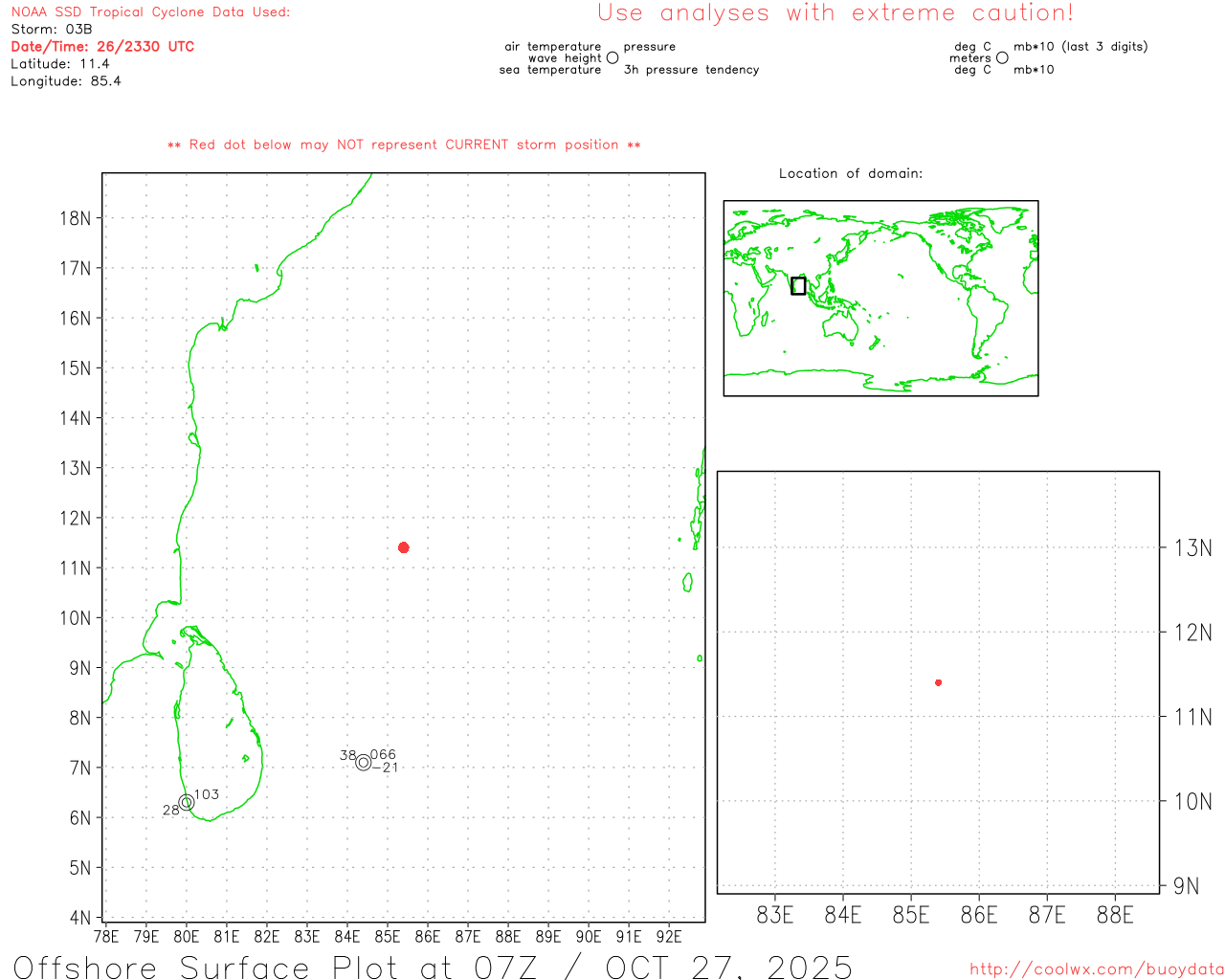1225x980 pixels.
Task: Click the 'Location of domain:' label
Action: tap(850, 173)
